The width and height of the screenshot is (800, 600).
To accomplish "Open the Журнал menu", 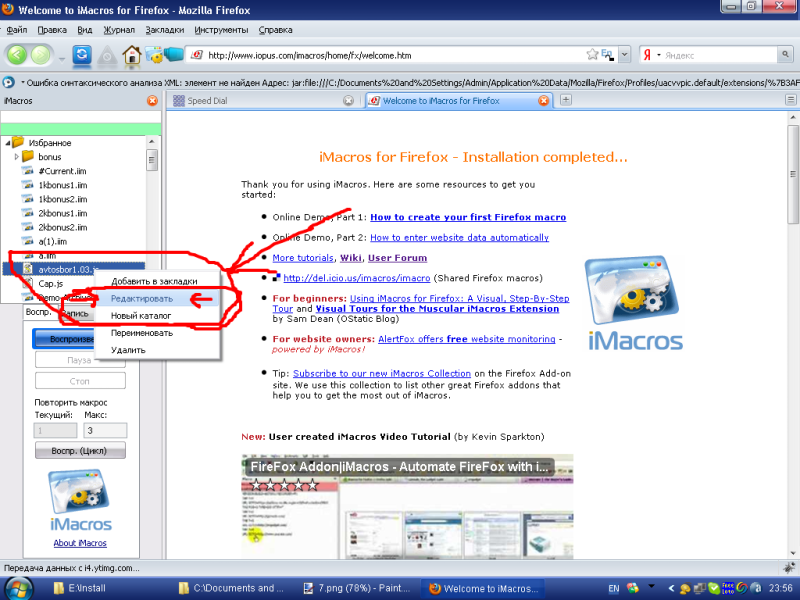I will (x=119, y=30).
